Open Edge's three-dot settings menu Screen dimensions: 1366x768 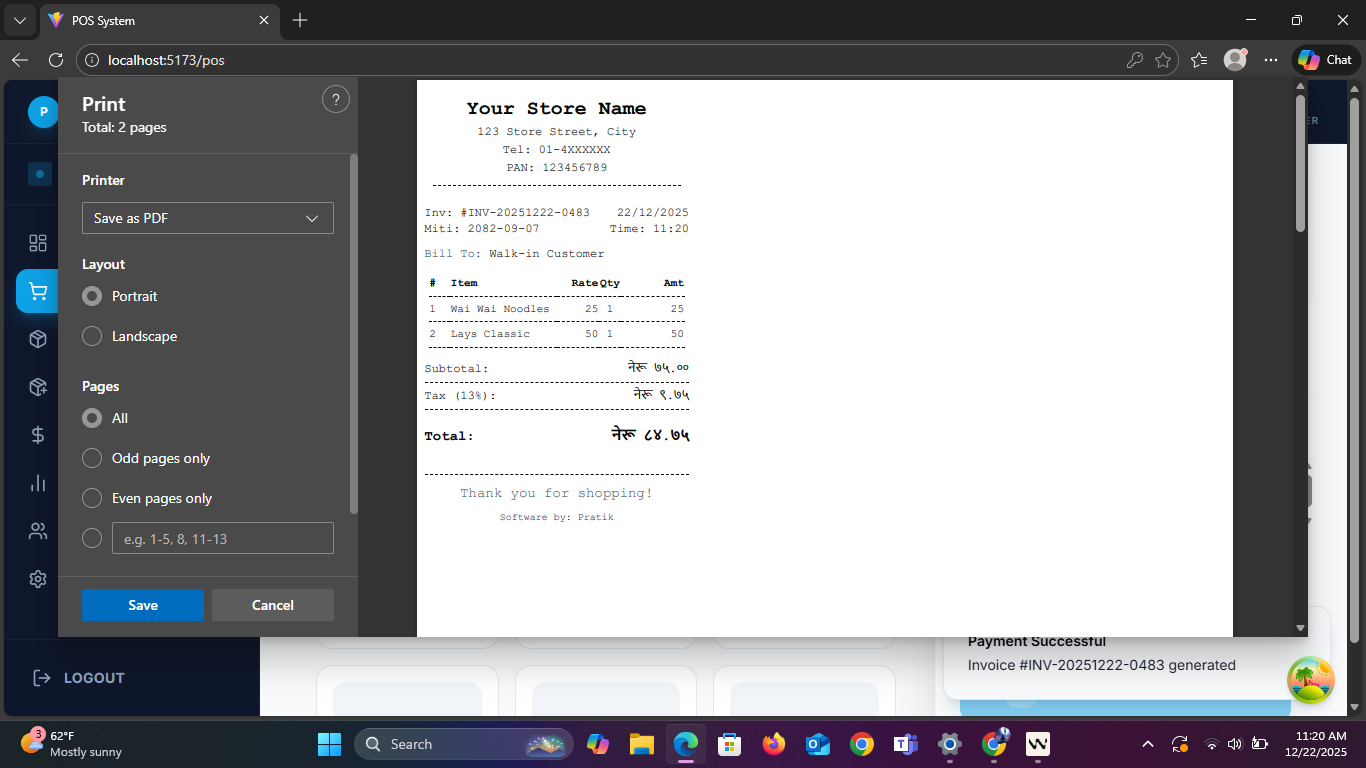[x=1271, y=60]
